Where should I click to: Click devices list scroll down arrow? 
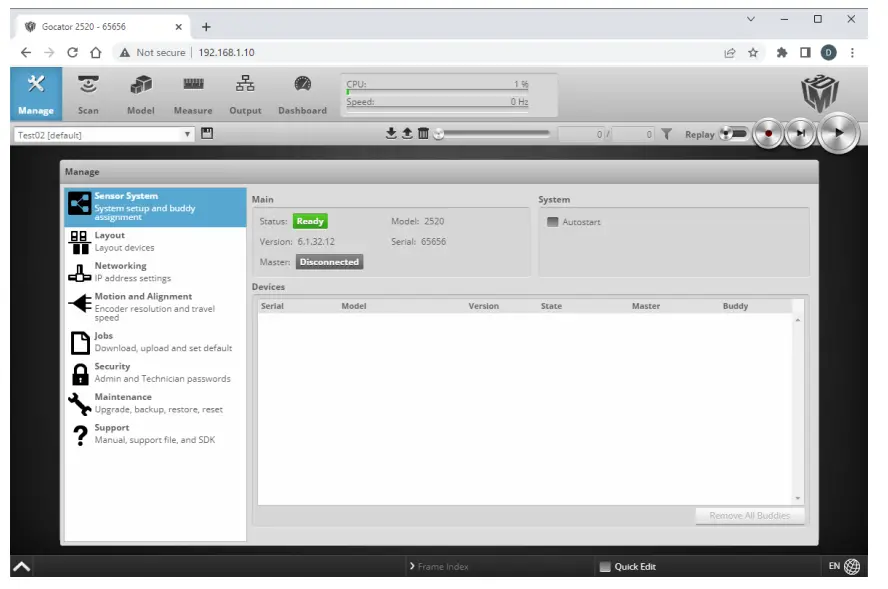(x=798, y=498)
